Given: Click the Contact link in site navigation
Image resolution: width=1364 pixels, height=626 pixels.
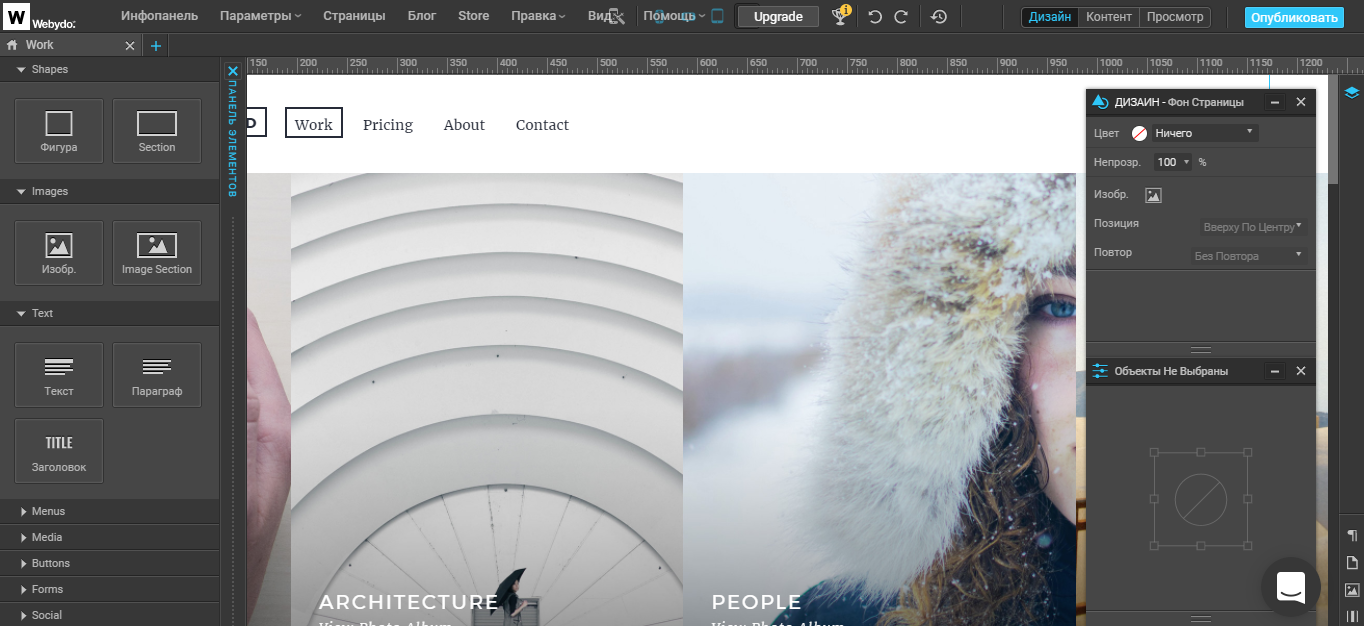Looking at the screenshot, I should click(542, 125).
